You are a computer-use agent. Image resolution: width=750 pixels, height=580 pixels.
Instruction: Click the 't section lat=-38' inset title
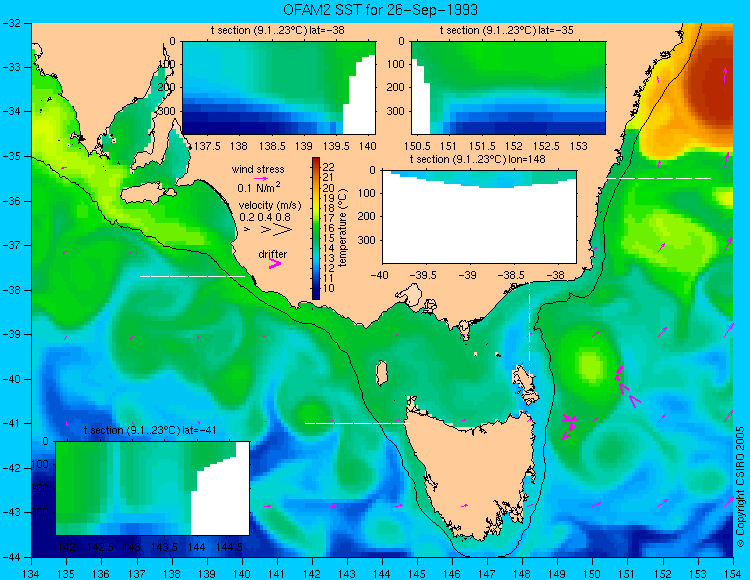[277, 31]
